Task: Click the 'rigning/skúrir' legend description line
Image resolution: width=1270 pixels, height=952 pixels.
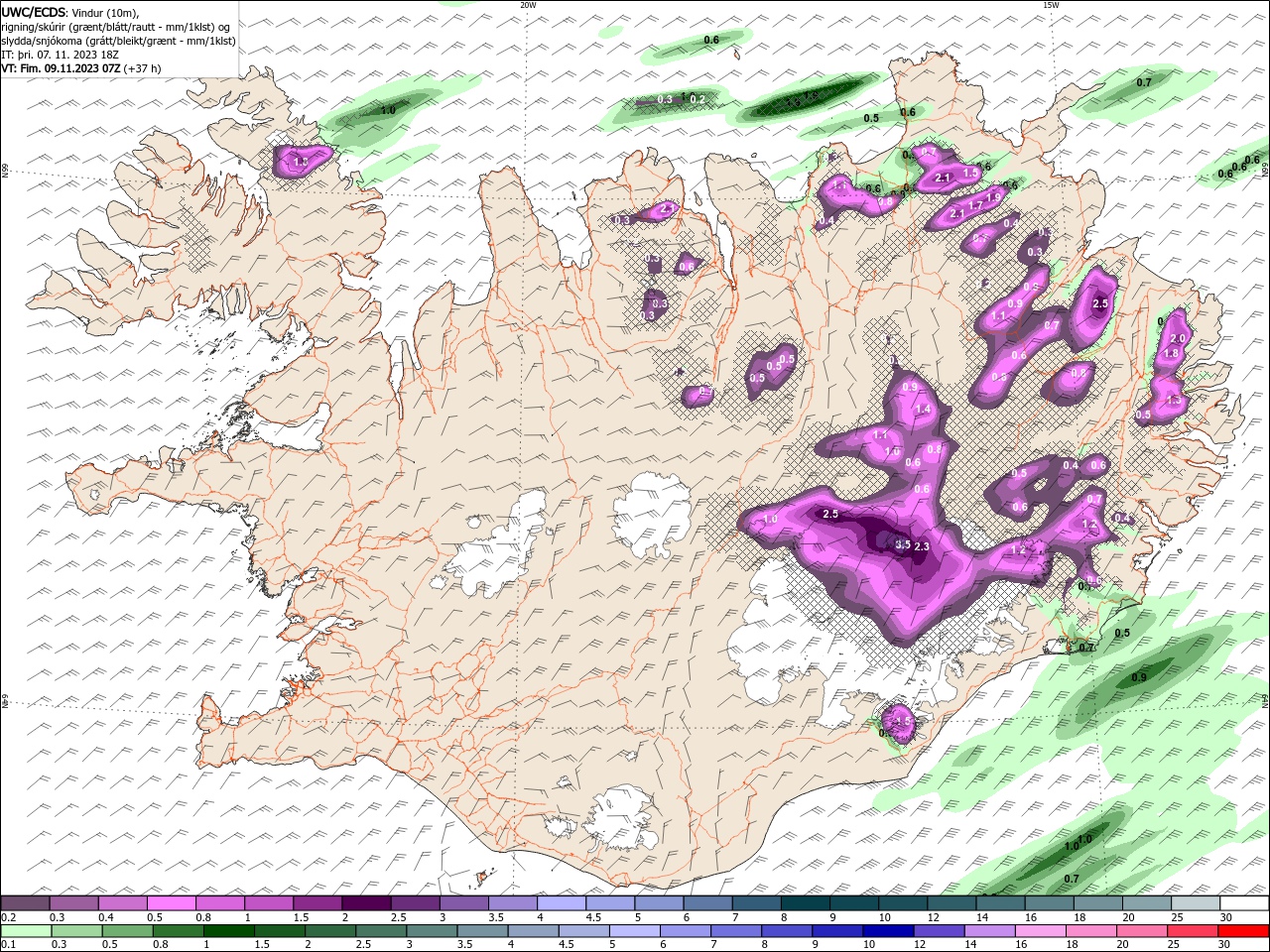Action: point(115,27)
